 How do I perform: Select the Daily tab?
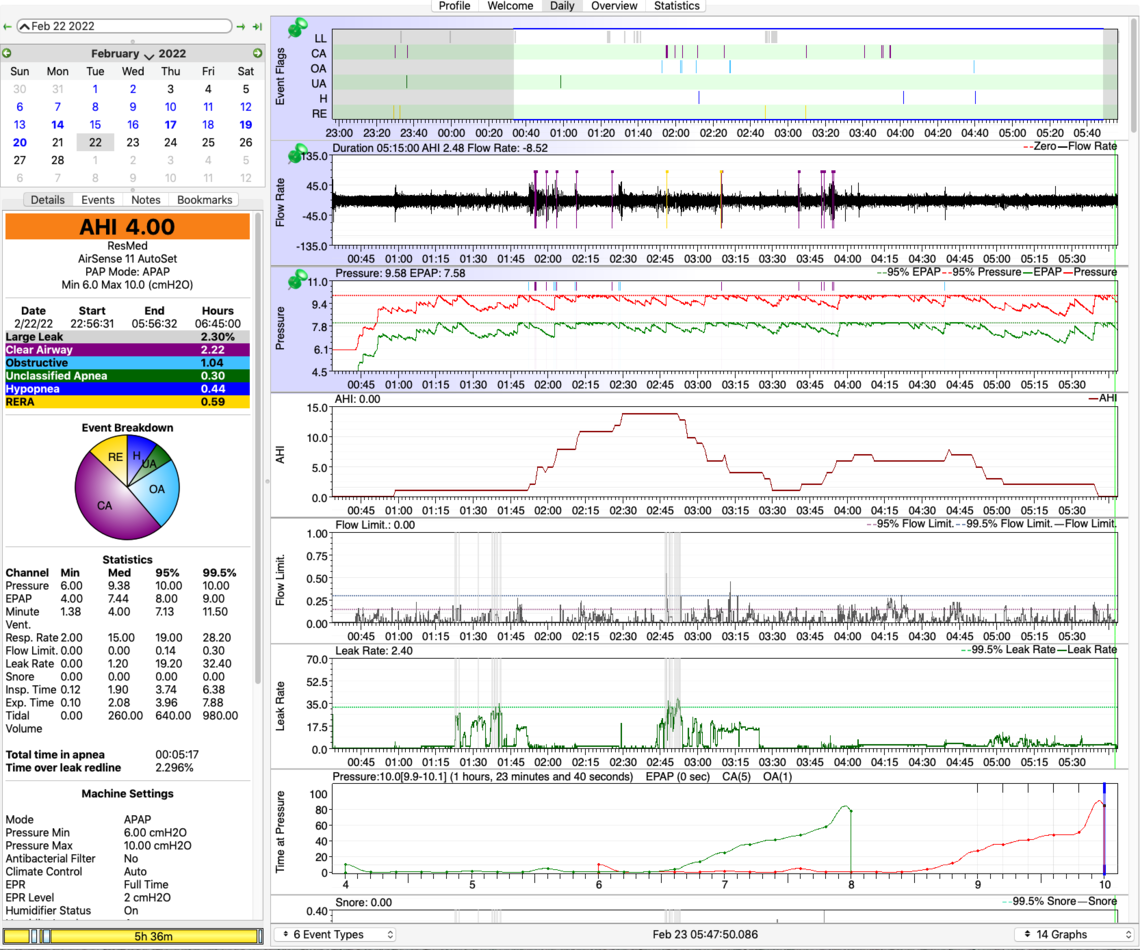tap(562, 6)
